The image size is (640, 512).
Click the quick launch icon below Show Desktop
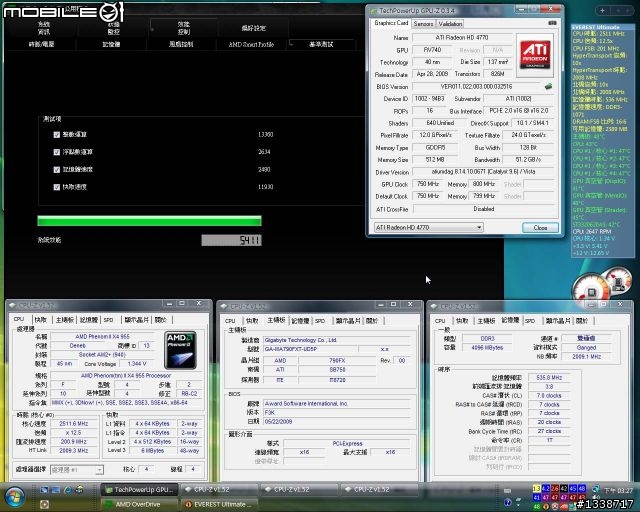coord(44,504)
